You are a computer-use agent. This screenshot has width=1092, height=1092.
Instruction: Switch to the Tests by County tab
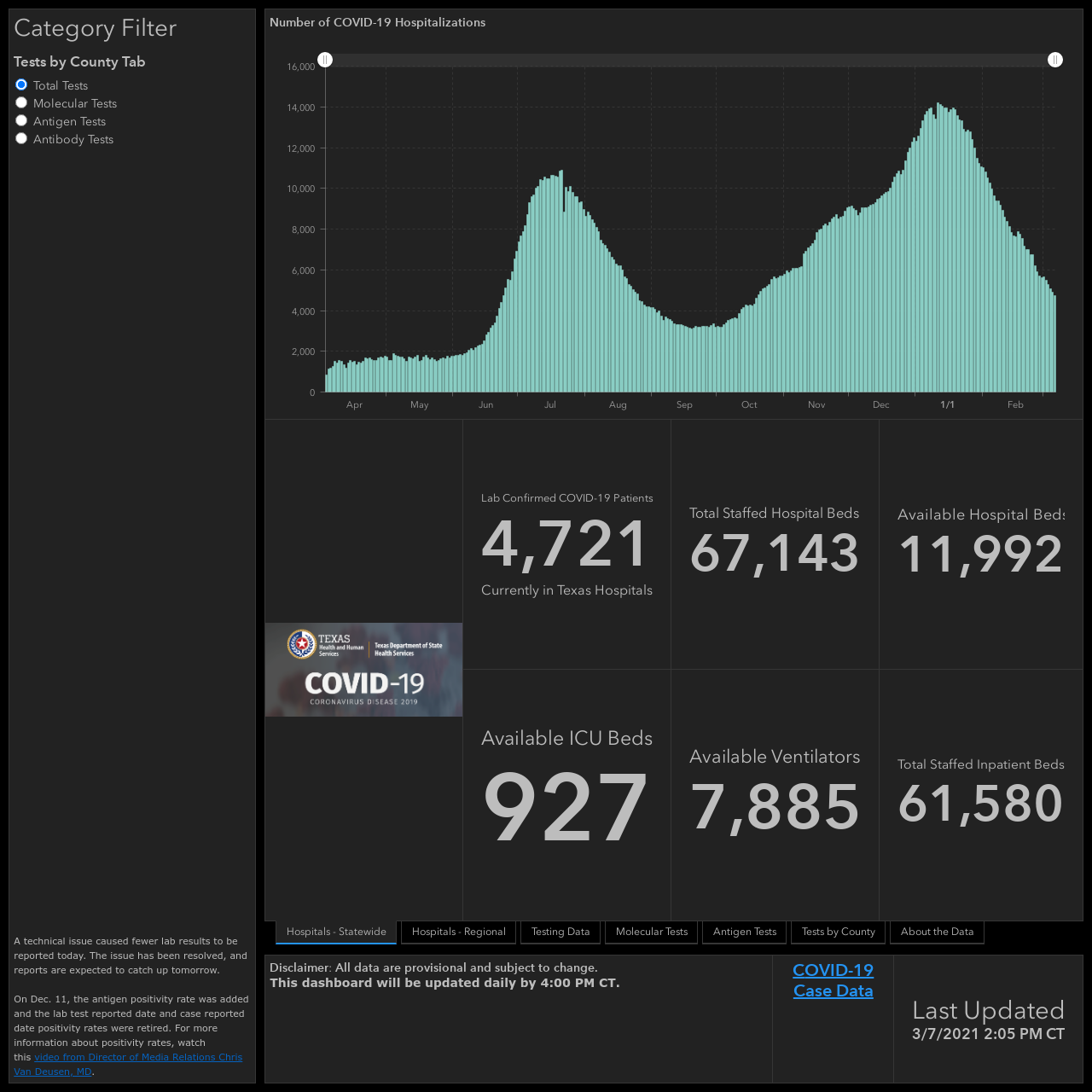(x=839, y=932)
